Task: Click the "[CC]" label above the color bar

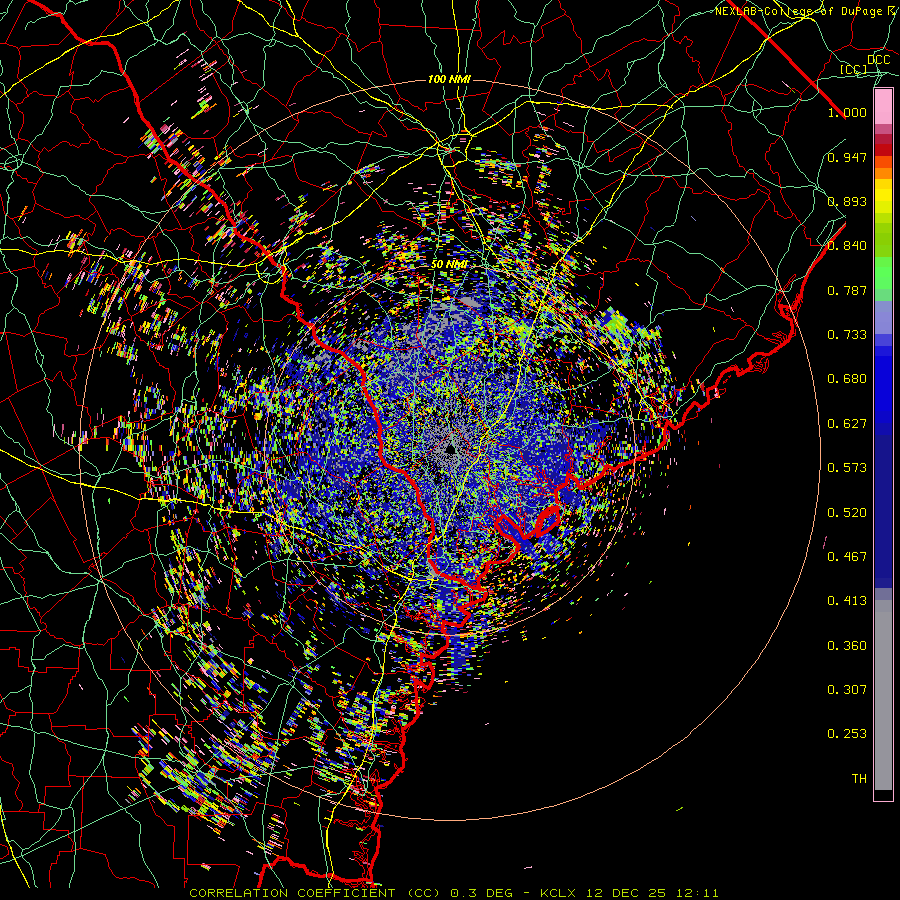Action: pos(853,69)
